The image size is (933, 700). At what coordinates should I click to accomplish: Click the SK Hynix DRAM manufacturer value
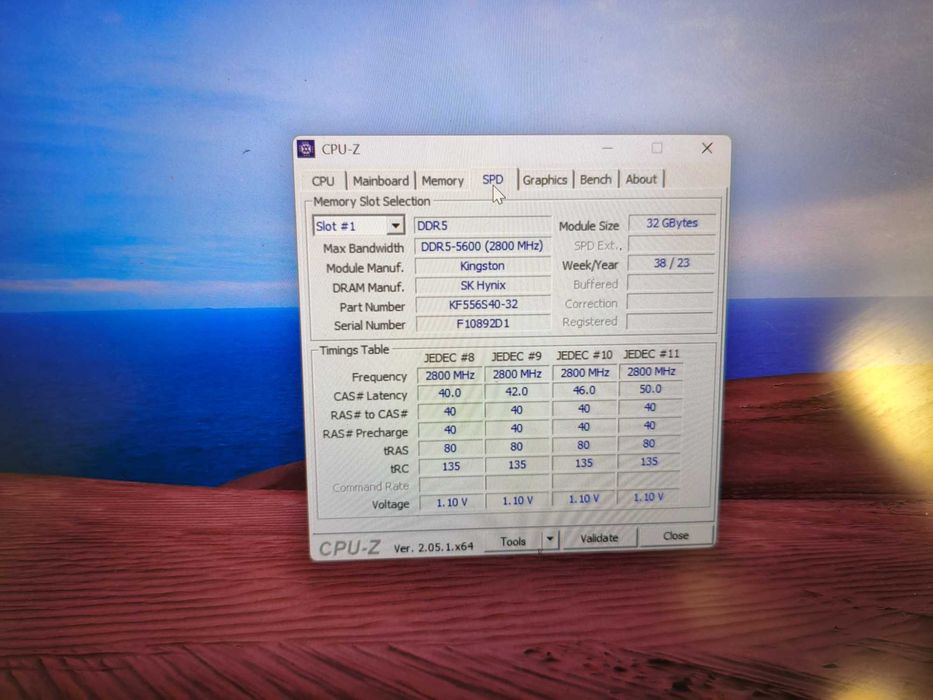[483, 285]
